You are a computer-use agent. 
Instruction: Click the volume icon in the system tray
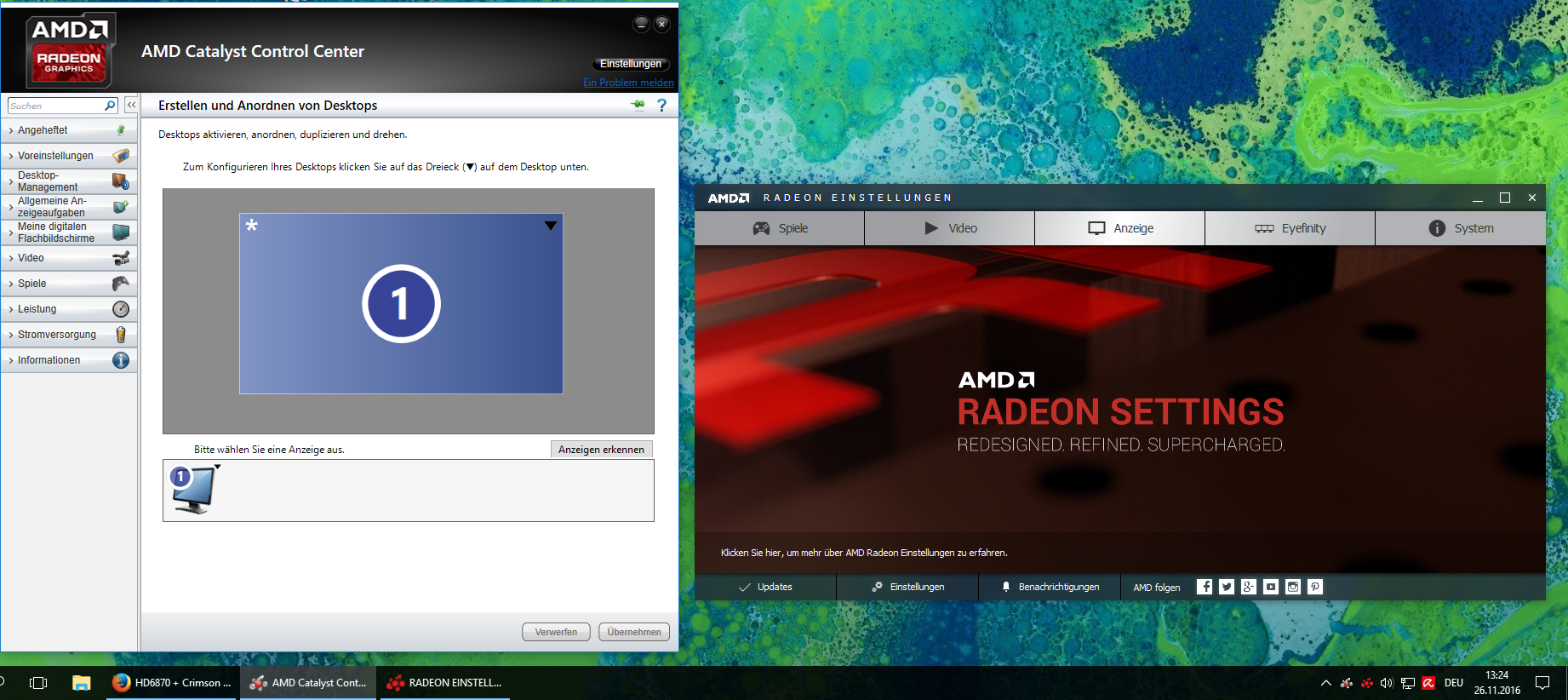pyautogui.click(x=1387, y=683)
